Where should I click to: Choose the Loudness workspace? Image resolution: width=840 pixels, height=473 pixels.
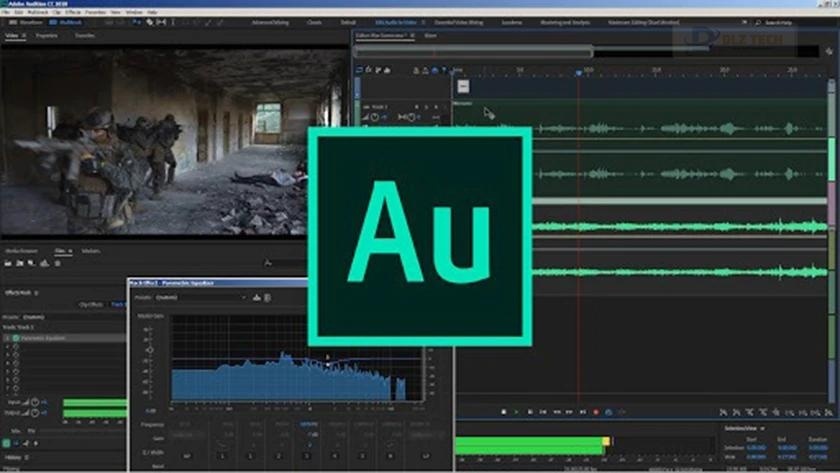coord(512,22)
